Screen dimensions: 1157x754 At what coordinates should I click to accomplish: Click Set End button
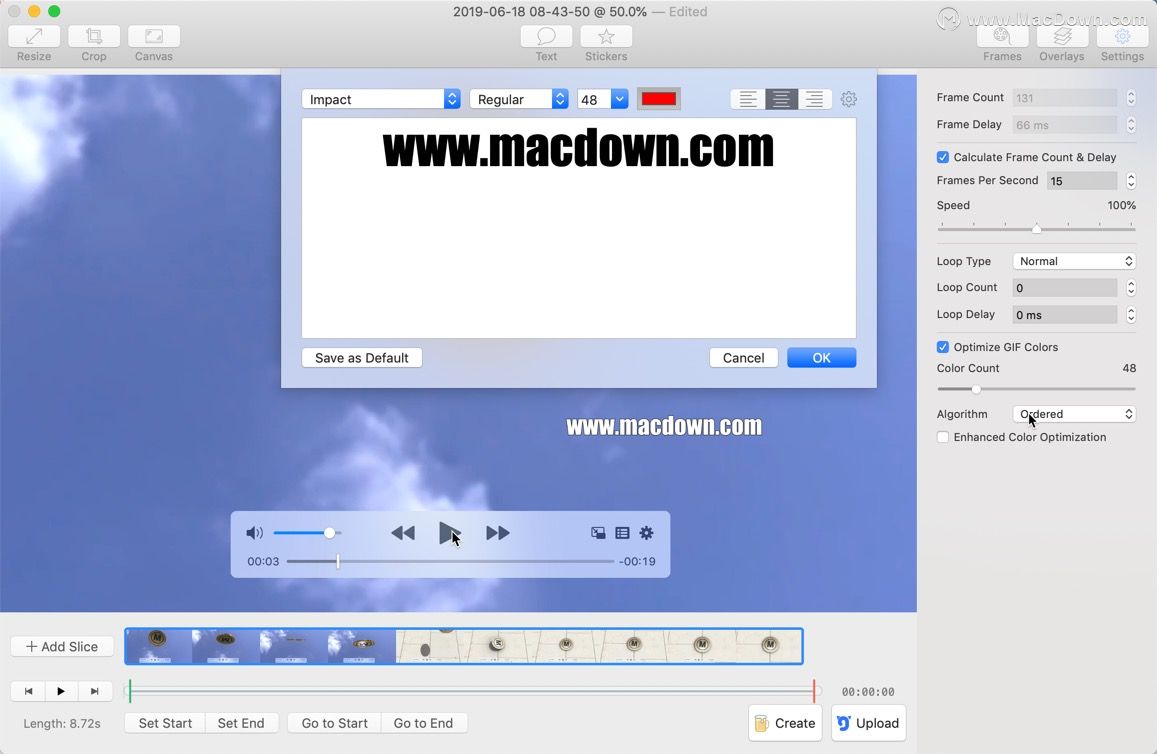pyautogui.click(x=241, y=723)
